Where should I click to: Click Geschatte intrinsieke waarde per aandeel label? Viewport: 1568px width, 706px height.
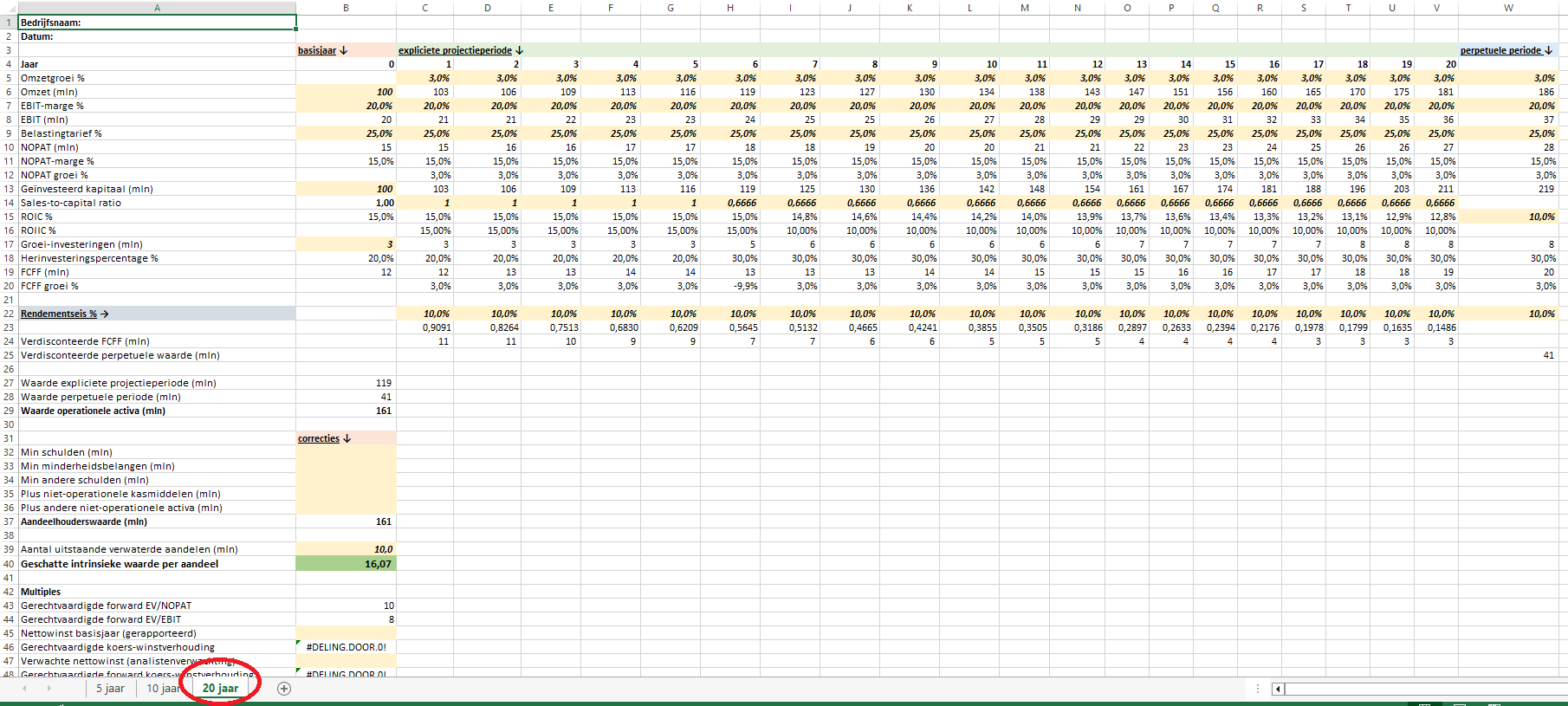[x=120, y=564]
